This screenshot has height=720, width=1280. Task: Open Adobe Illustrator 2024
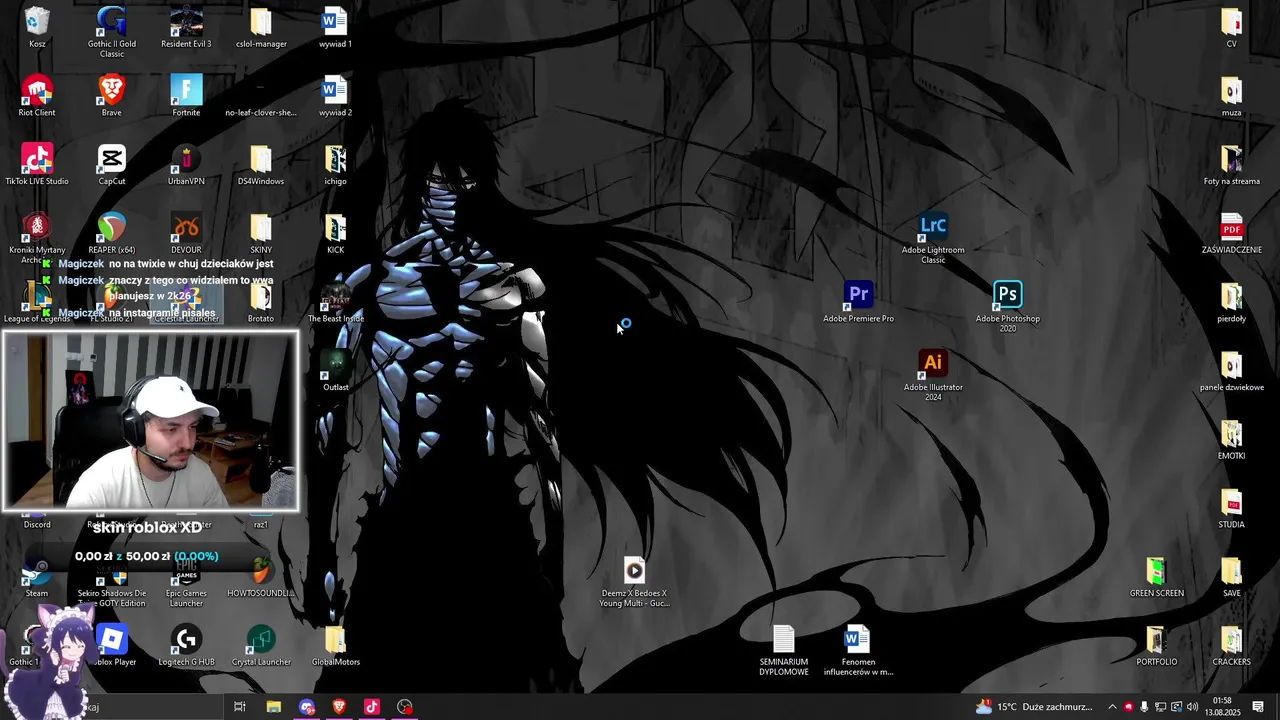[933, 376]
